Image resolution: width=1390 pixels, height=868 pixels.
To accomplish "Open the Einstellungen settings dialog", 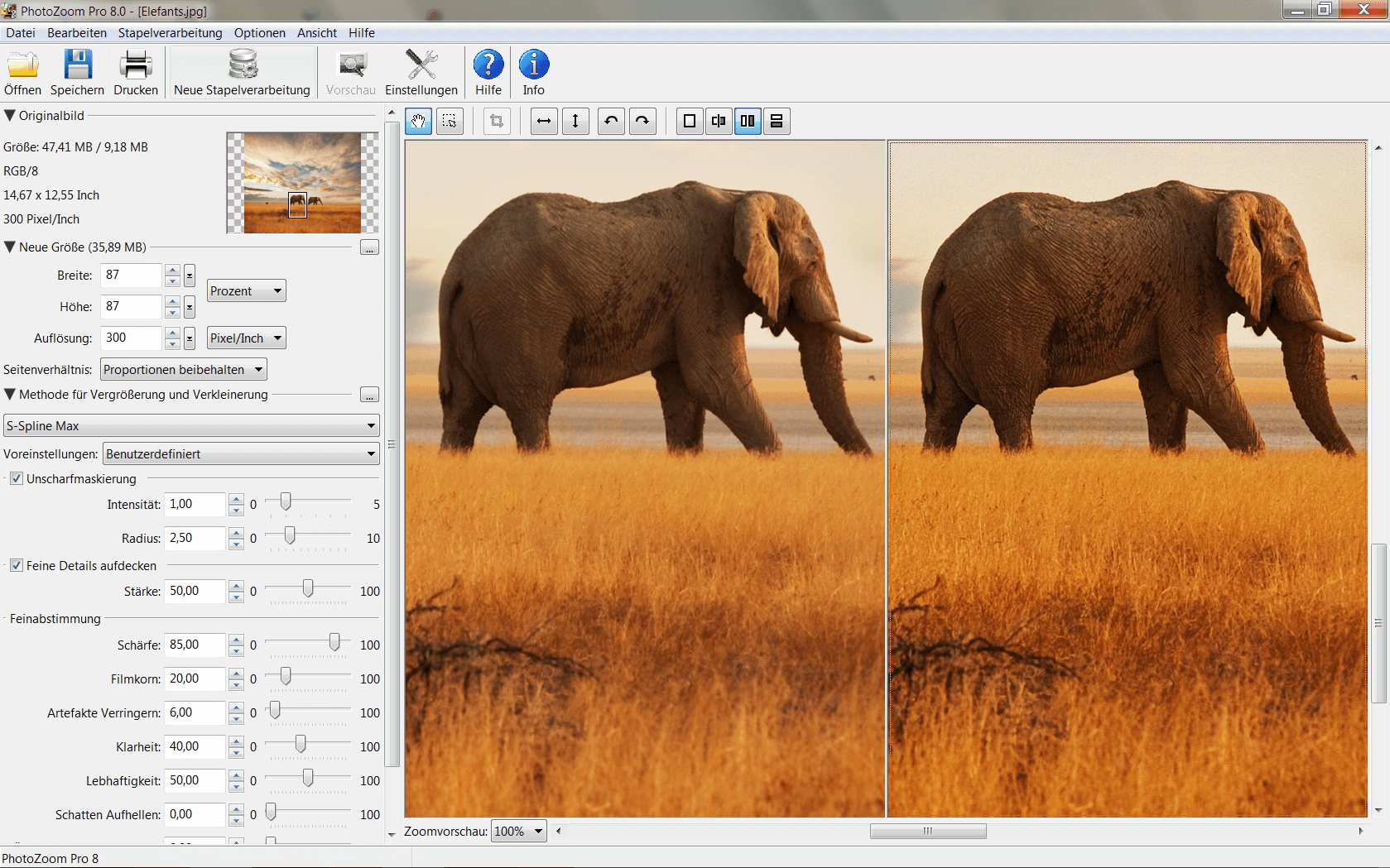I will coord(421,71).
